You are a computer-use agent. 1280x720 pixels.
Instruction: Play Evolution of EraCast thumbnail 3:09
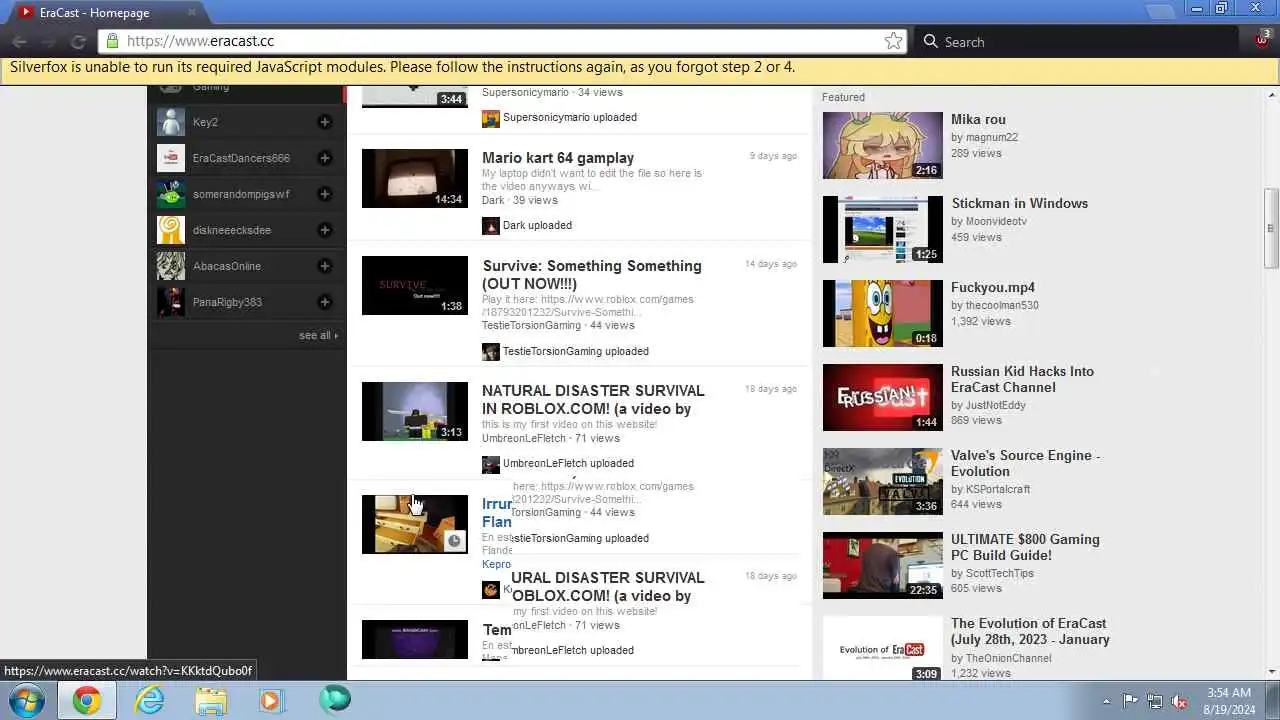[x=882, y=648]
